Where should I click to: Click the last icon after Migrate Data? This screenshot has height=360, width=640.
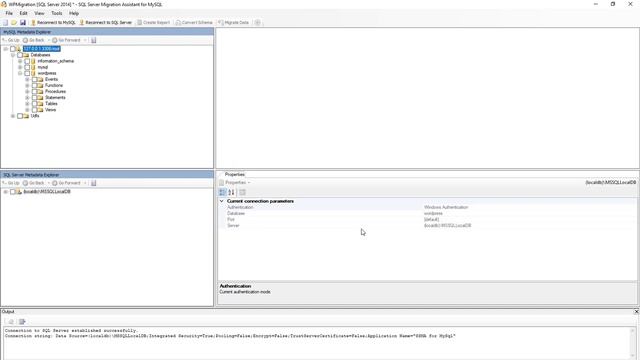(x=258, y=22)
